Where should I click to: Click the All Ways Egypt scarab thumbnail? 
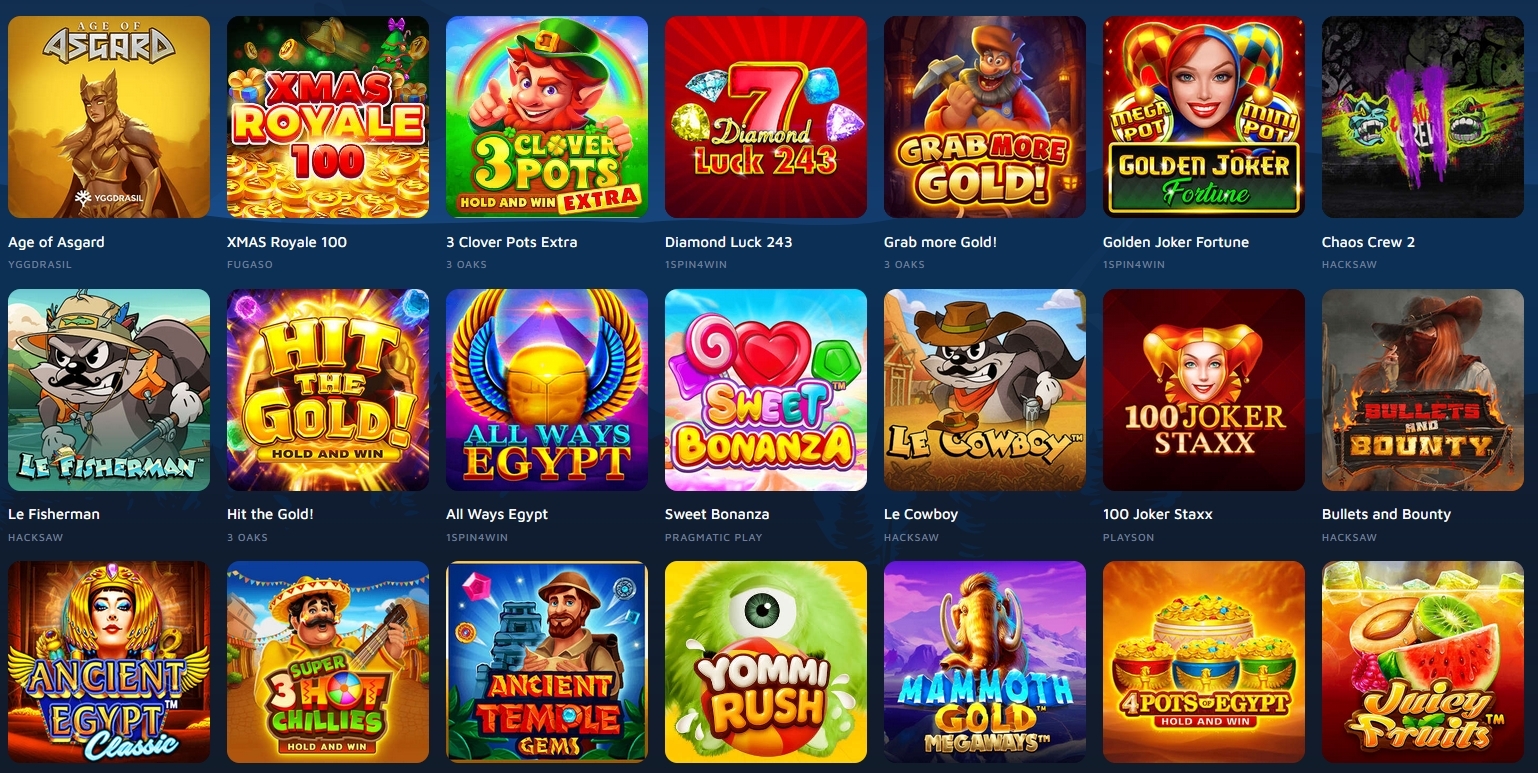coord(547,390)
